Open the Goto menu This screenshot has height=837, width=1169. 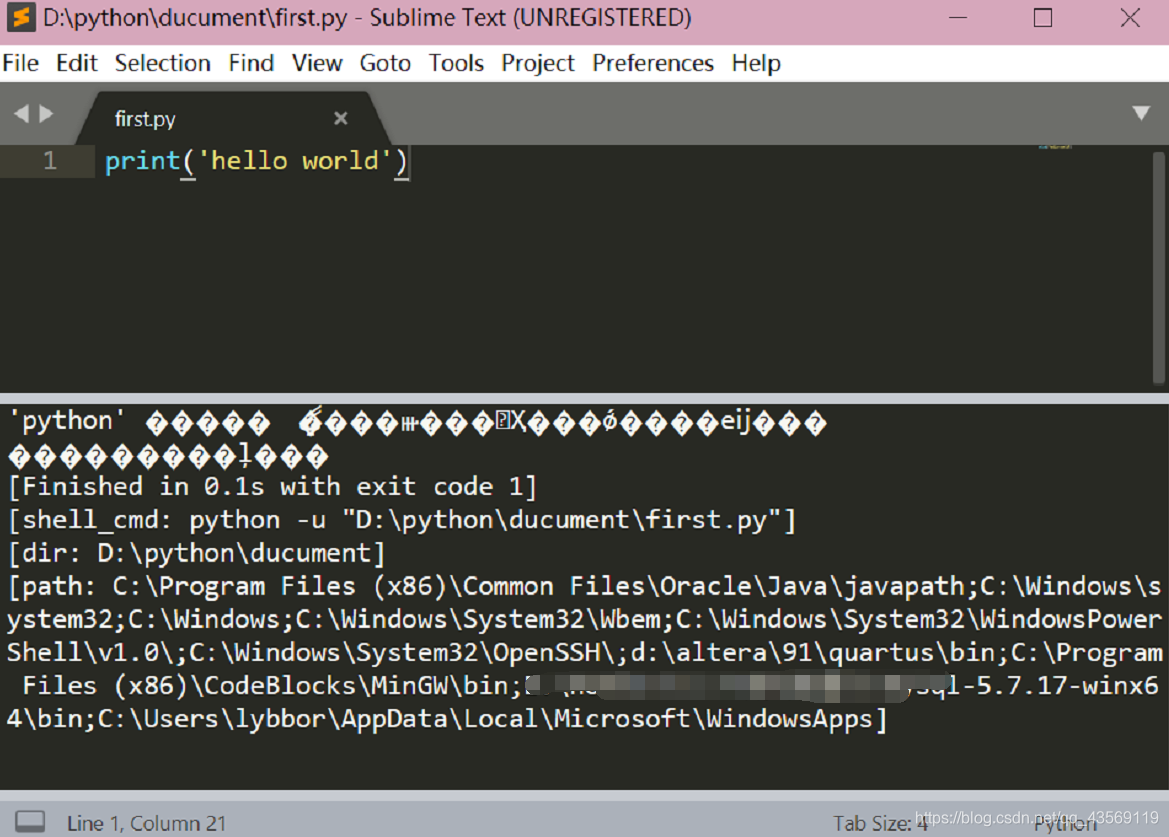click(385, 63)
